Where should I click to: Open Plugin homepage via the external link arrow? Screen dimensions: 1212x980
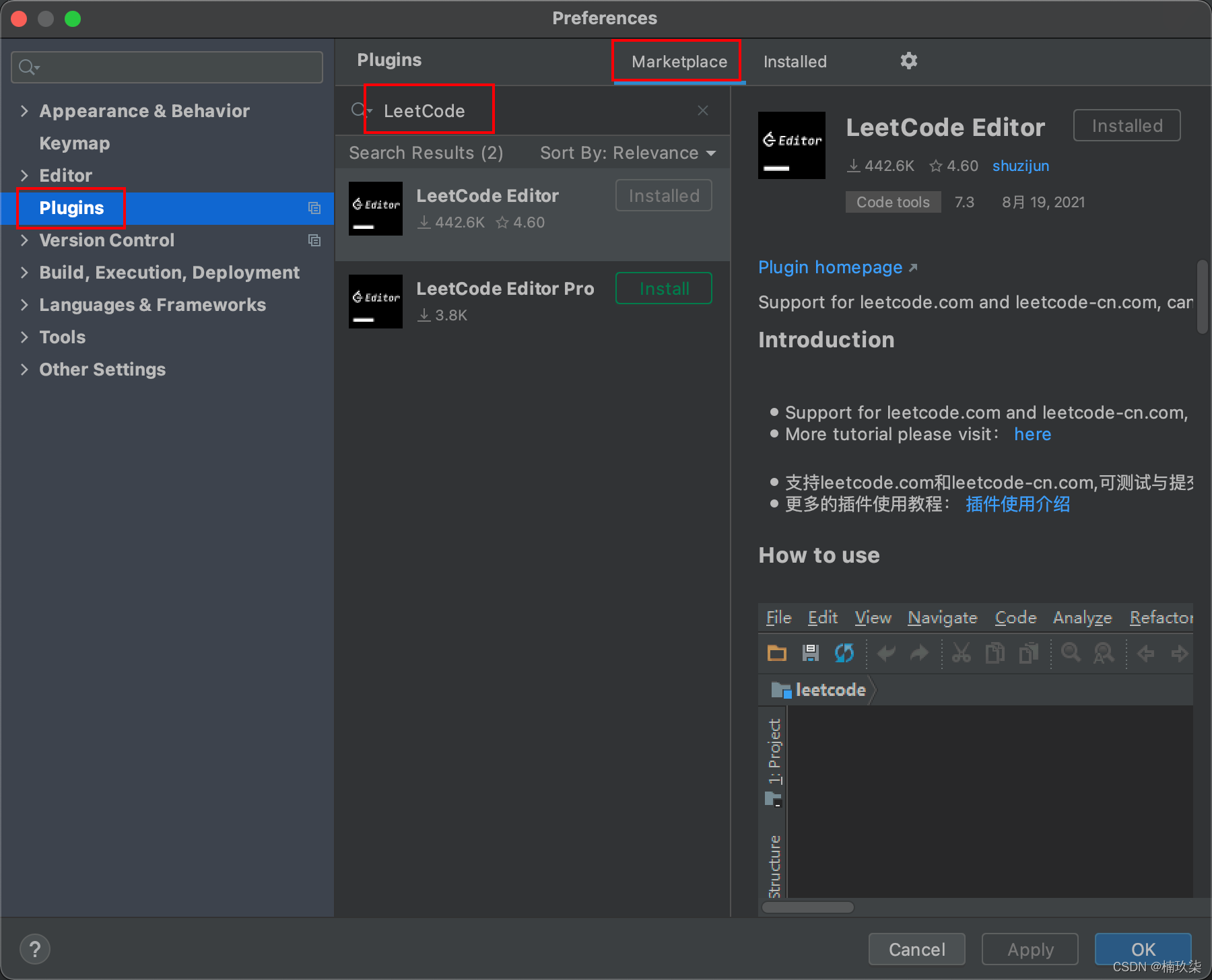point(914,267)
